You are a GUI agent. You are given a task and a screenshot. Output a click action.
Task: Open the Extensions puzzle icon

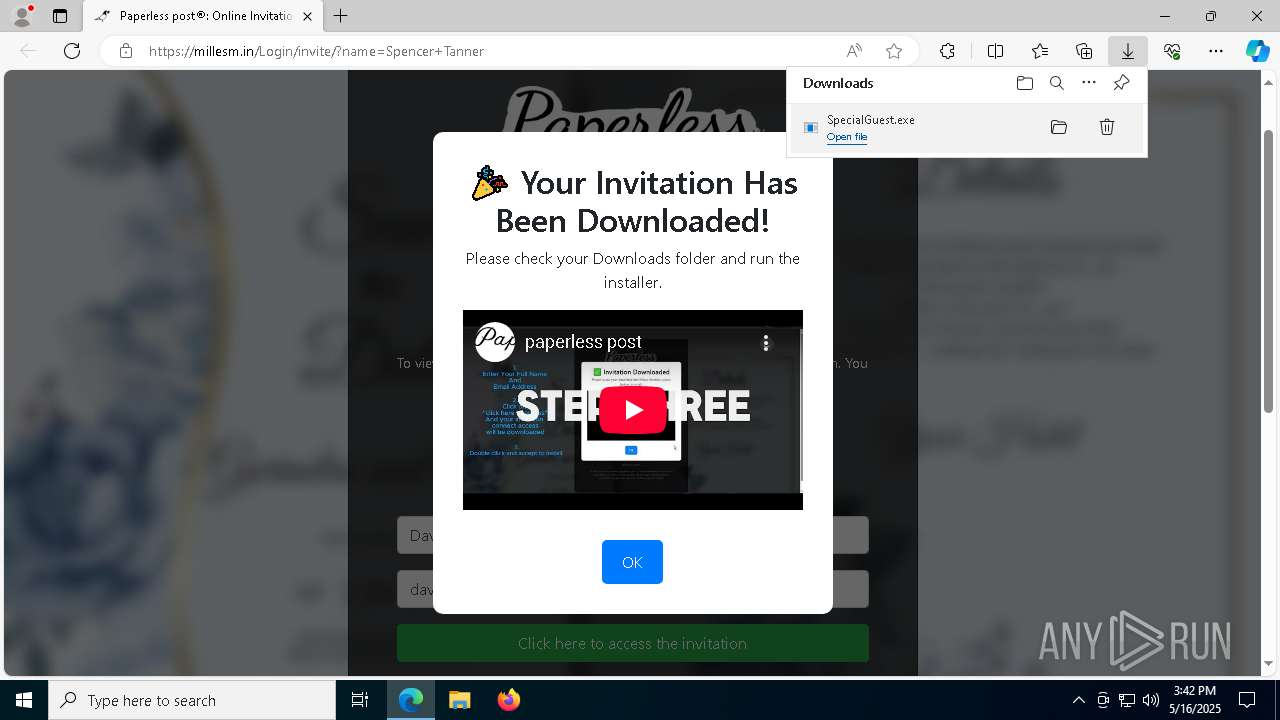point(947,51)
